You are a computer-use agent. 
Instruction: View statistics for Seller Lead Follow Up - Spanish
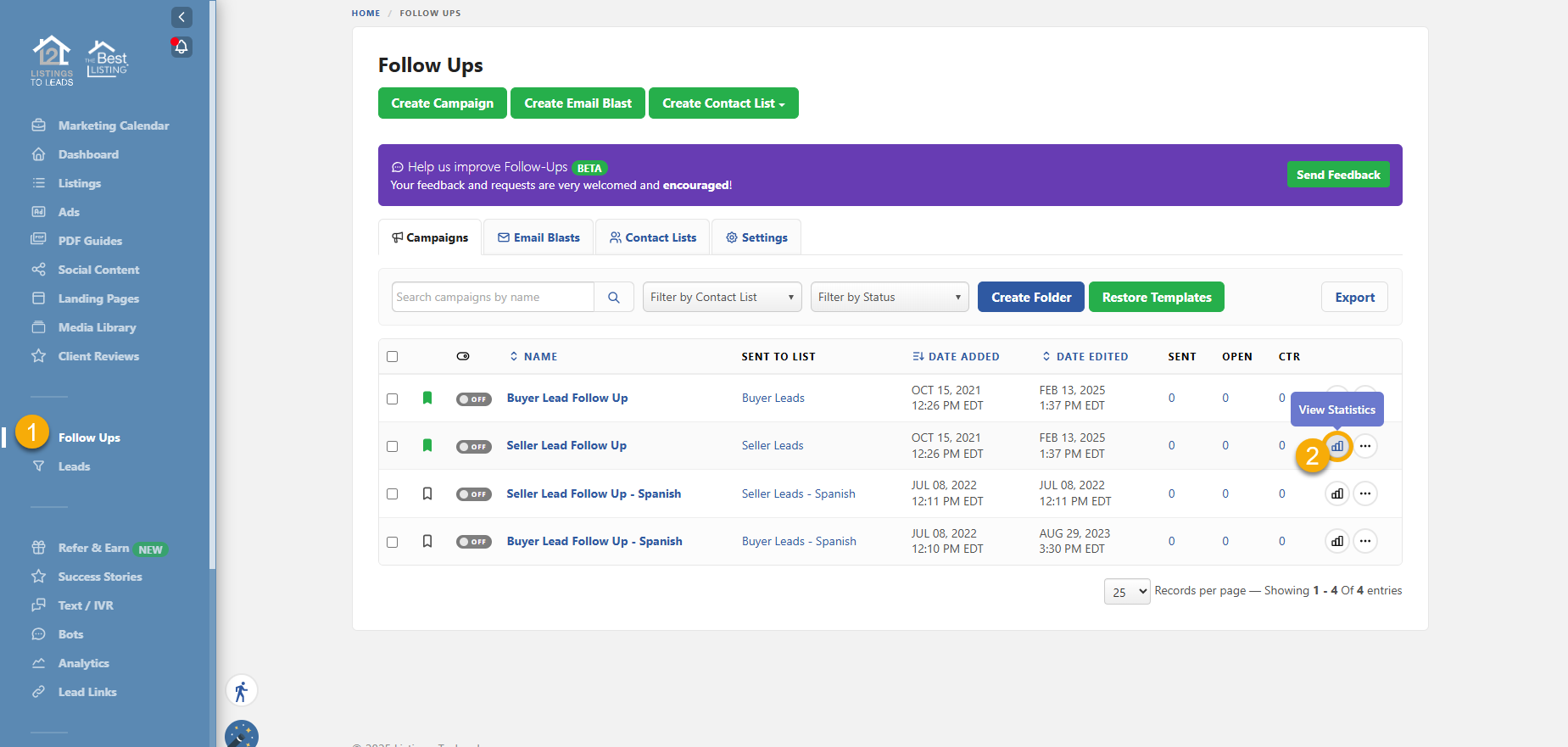[x=1337, y=493]
